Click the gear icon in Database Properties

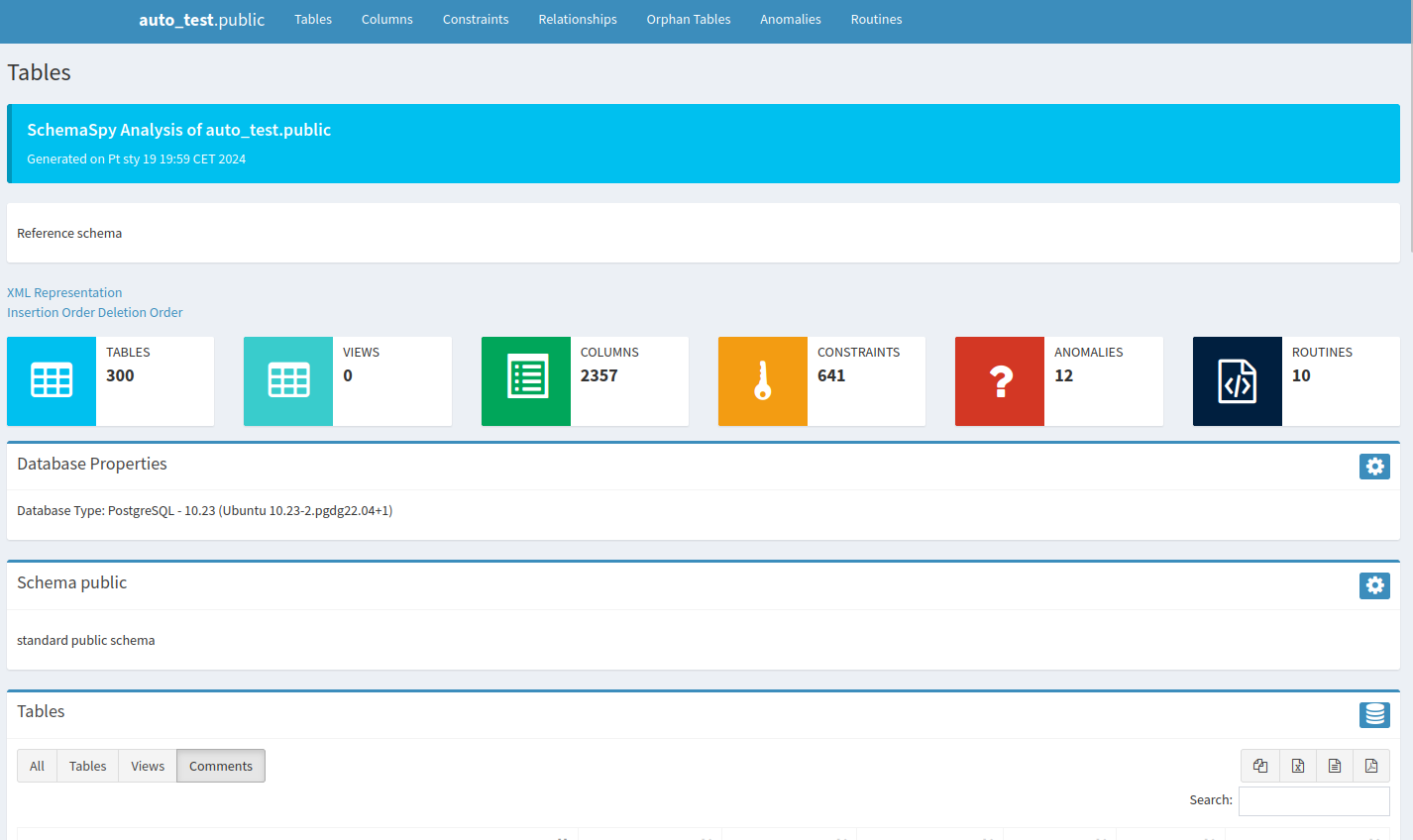(1374, 467)
